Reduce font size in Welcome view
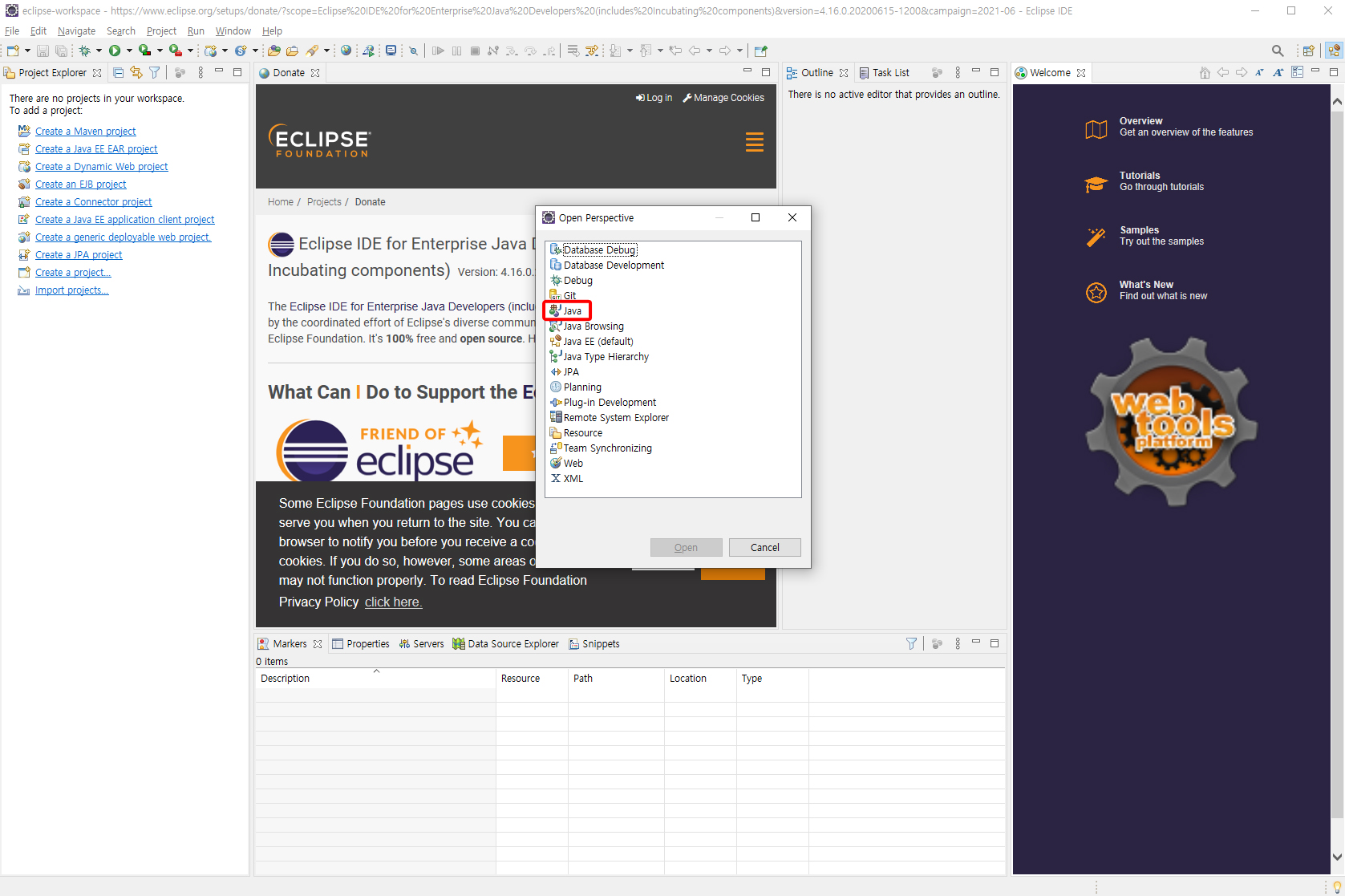Image resolution: width=1345 pixels, height=896 pixels. [x=1259, y=72]
